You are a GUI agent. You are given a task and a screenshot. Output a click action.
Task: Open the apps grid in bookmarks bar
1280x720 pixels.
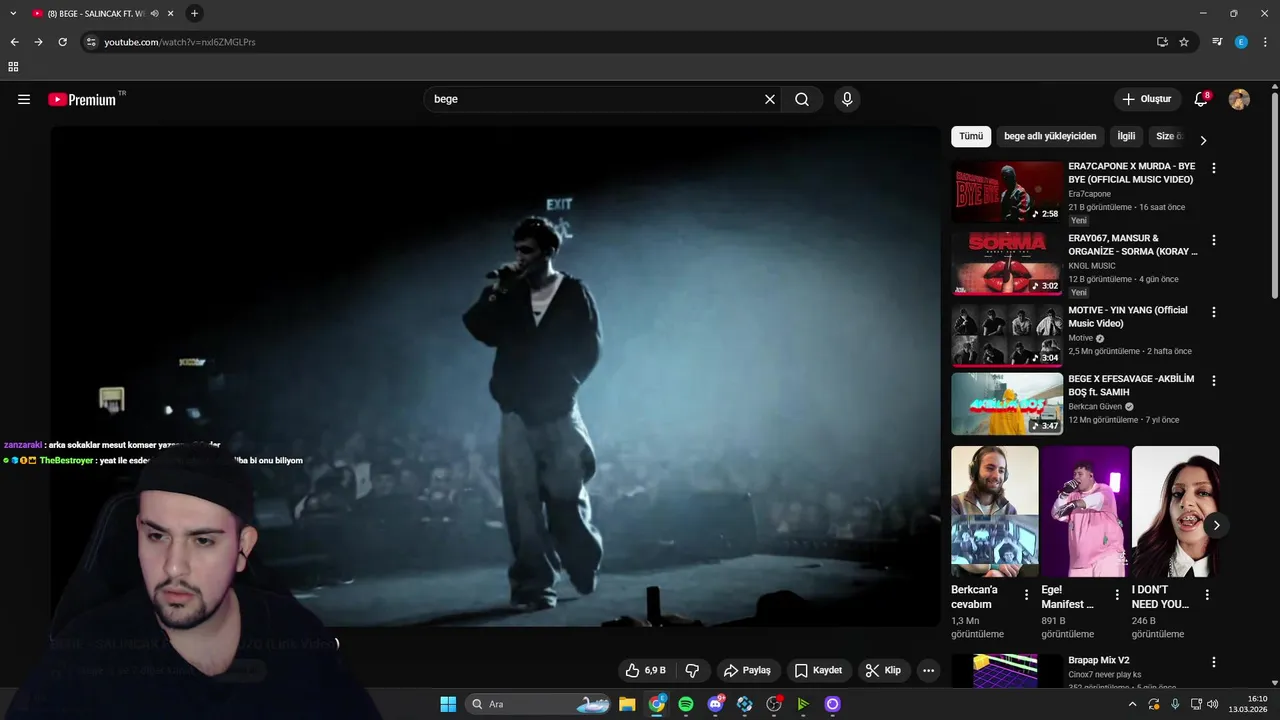[13, 67]
